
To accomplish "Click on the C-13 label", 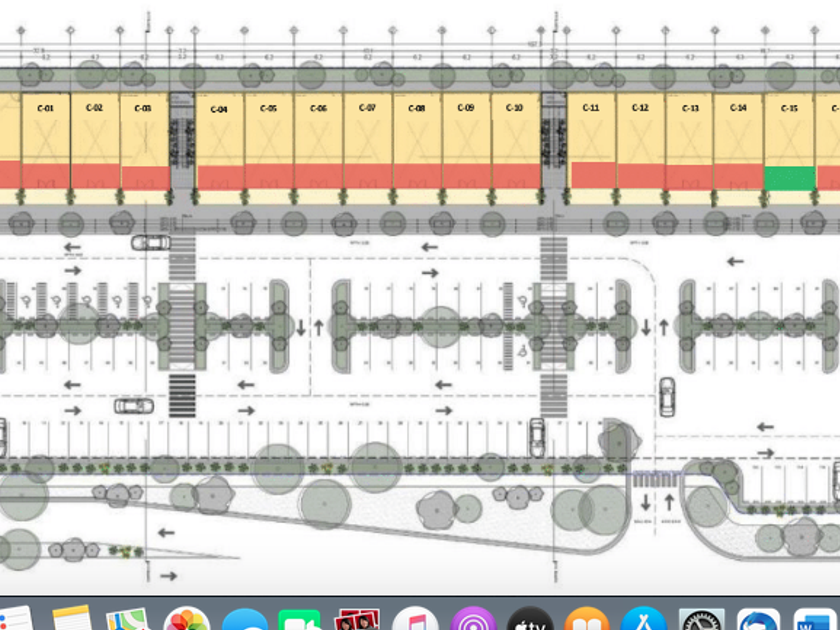I will [691, 108].
